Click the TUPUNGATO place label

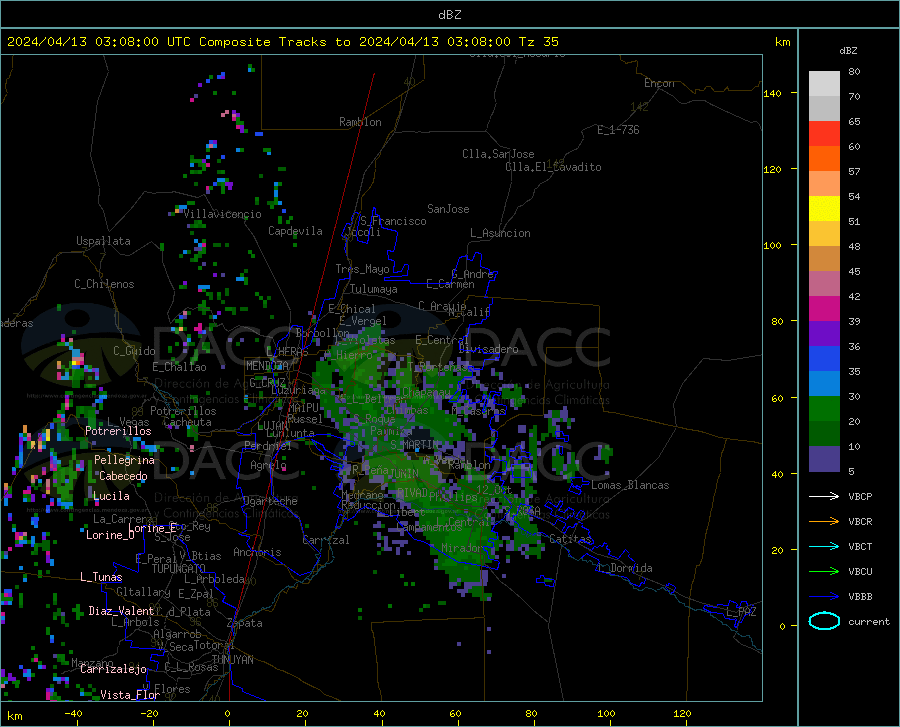coord(179,569)
